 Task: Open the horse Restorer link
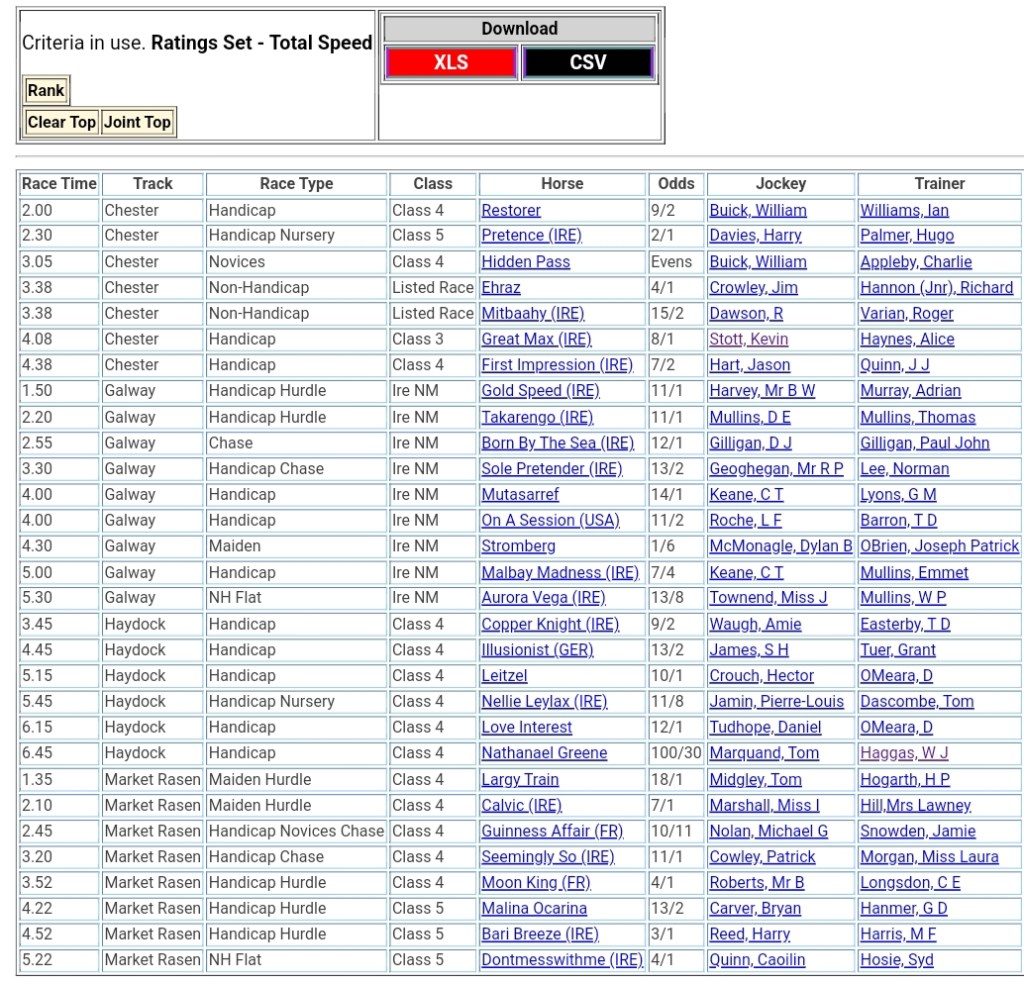(511, 210)
